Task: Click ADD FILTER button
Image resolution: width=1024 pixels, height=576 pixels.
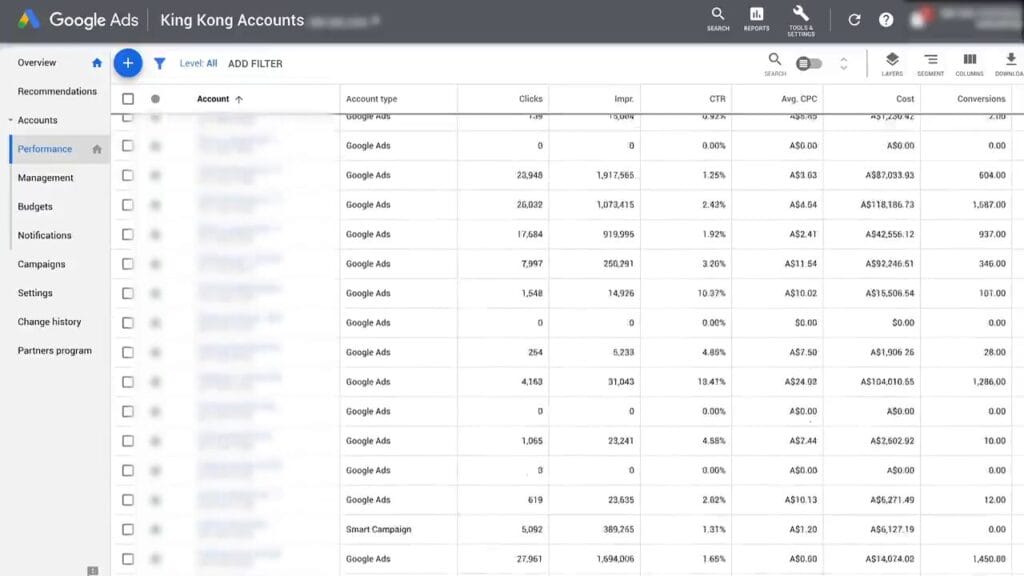Action: coord(255,64)
